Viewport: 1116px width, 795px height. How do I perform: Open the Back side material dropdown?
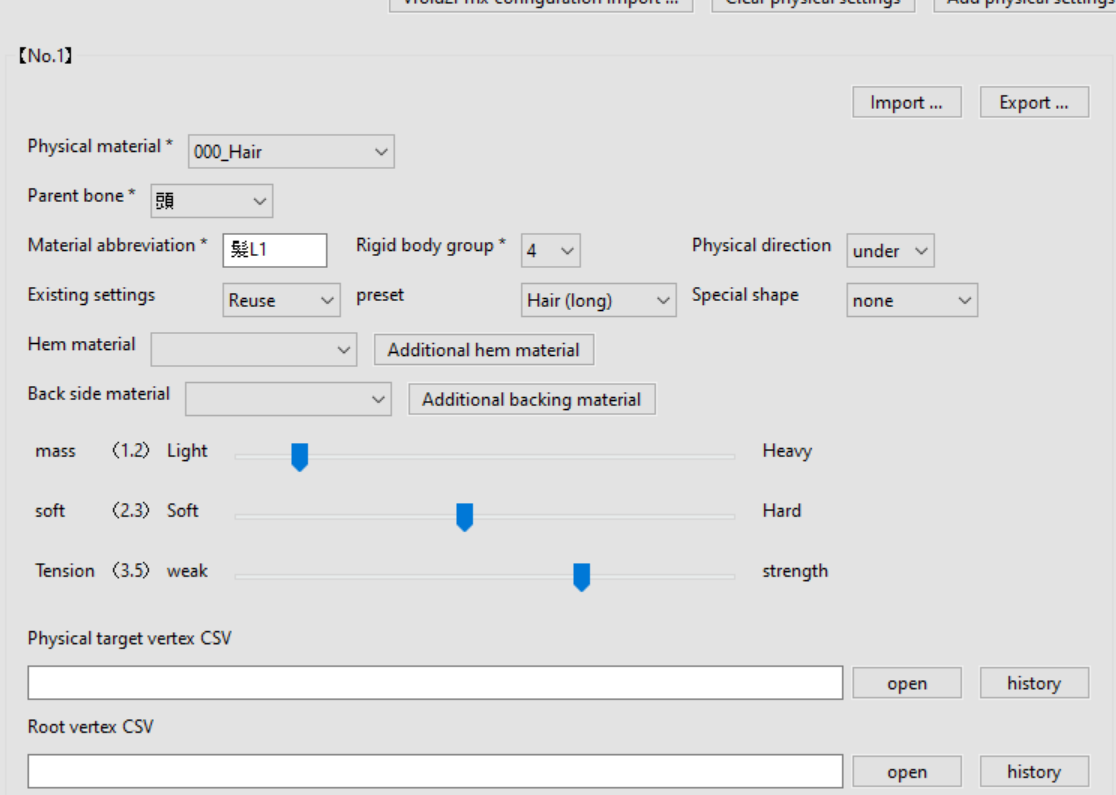click(288, 398)
